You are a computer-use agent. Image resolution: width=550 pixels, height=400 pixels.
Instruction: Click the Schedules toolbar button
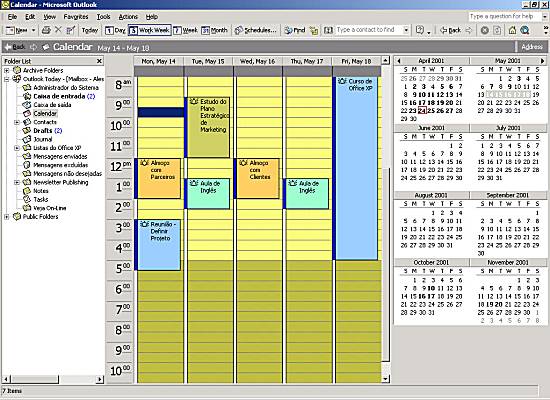[255, 31]
